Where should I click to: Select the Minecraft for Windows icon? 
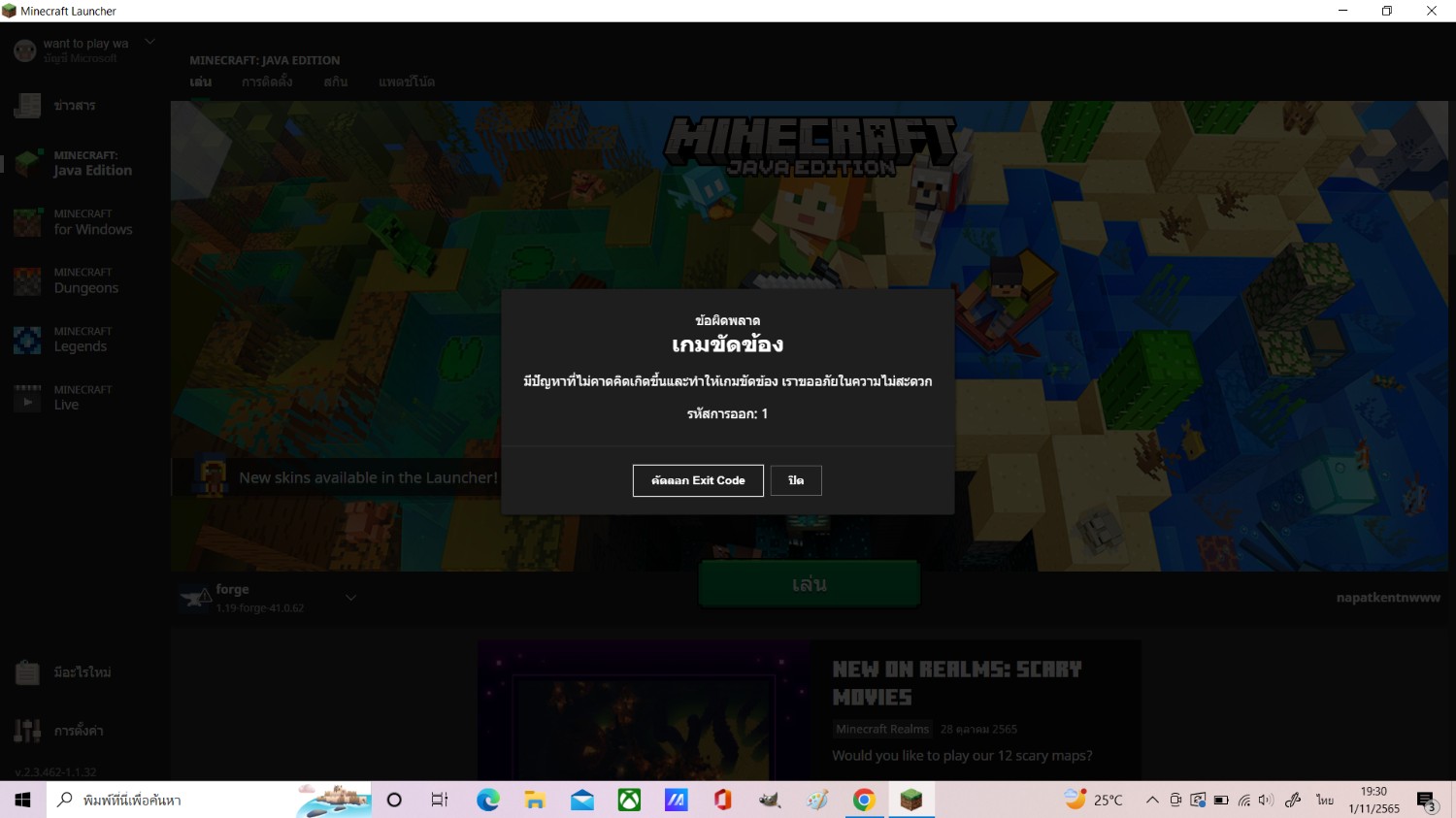click(27, 222)
